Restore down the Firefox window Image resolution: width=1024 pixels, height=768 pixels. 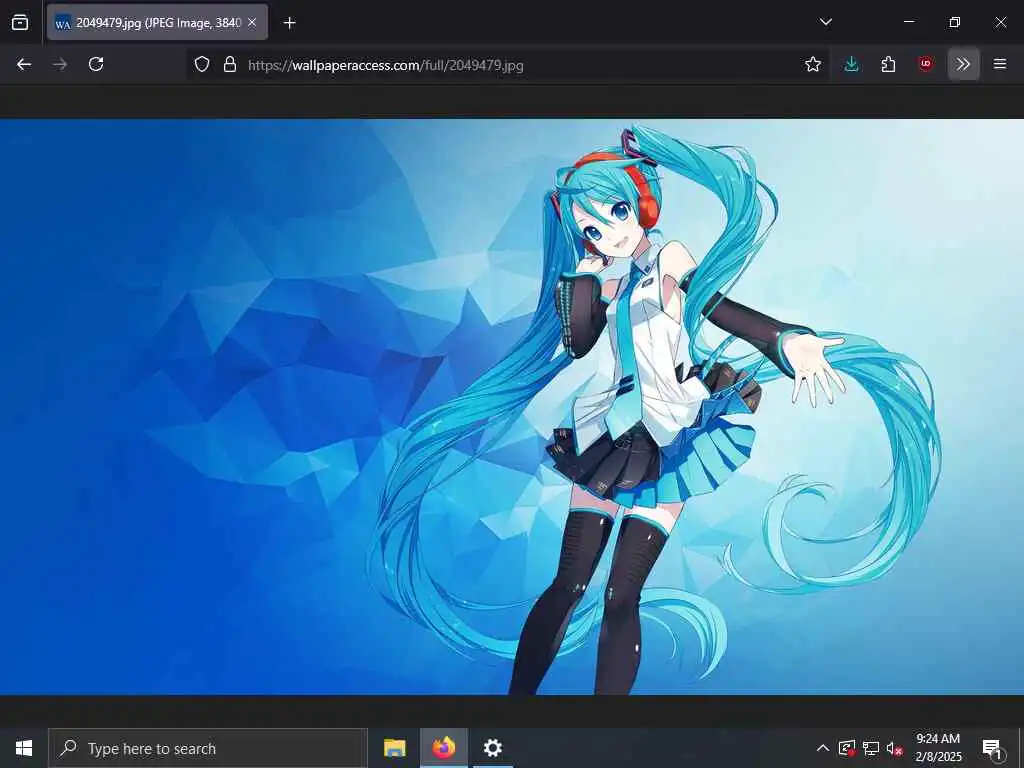pos(954,22)
